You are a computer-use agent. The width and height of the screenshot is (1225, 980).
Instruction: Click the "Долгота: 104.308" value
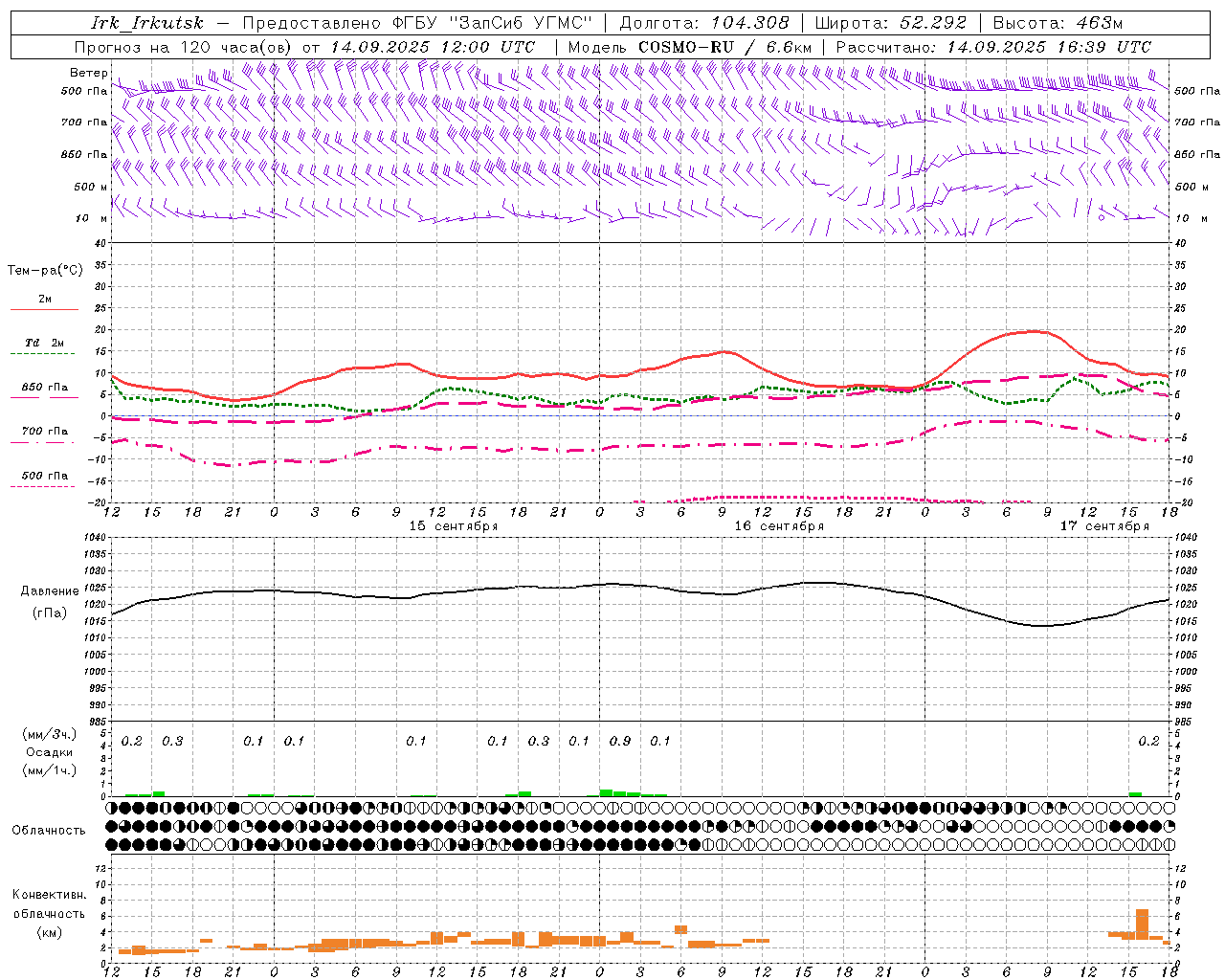[704, 23]
